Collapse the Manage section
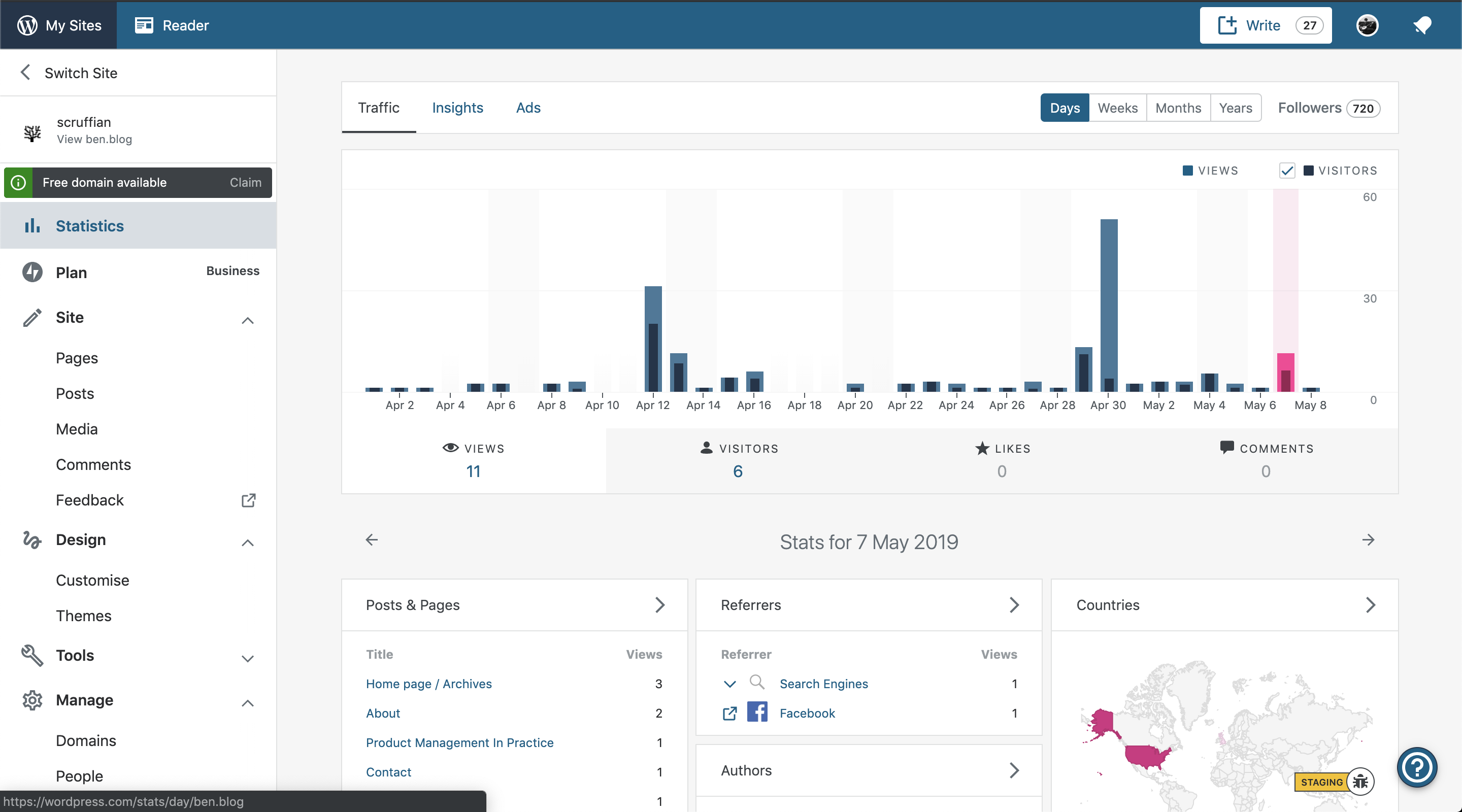 pyautogui.click(x=247, y=703)
